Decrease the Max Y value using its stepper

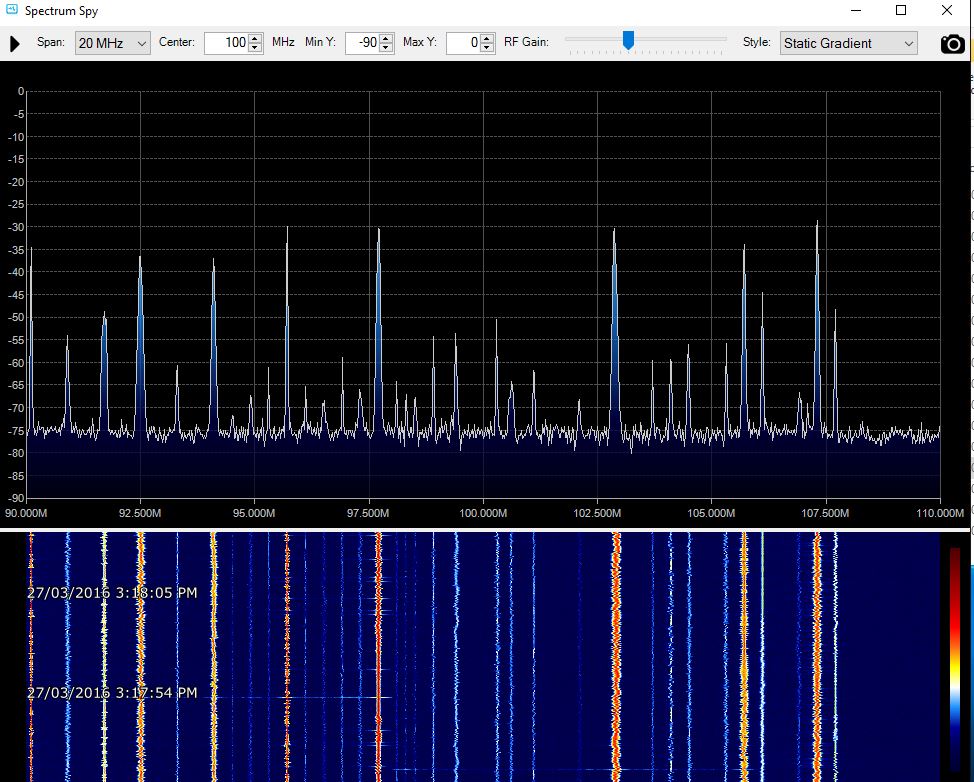coord(487,48)
